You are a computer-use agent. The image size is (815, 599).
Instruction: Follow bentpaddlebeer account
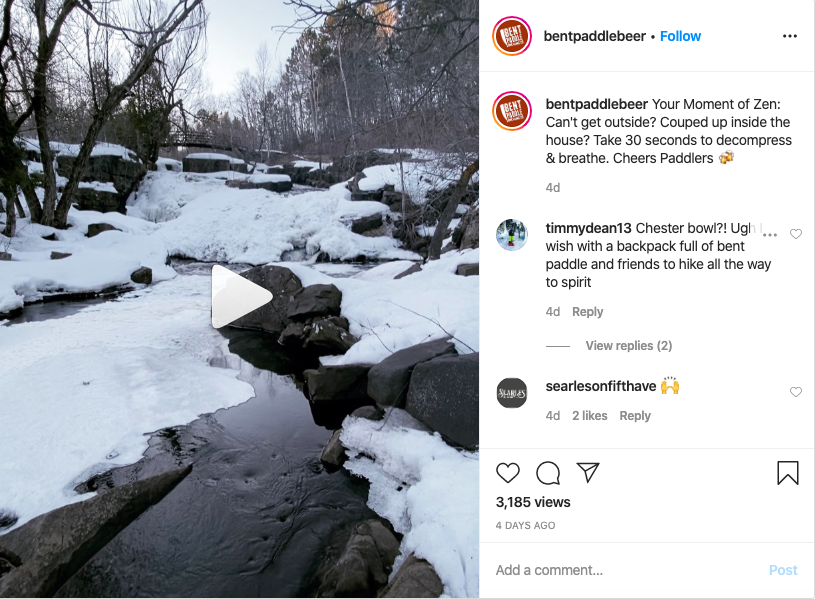pyautogui.click(x=680, y=36)
